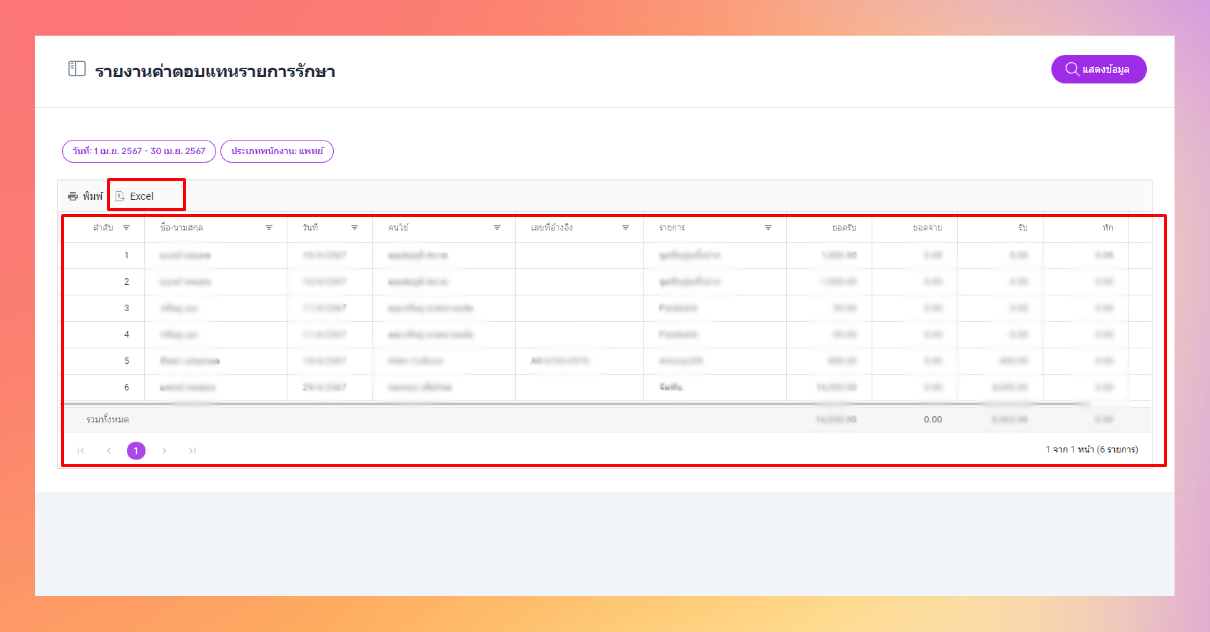This screenshot has height=632, width=1210.
Task: Export the table with the Excel button
Action: coord(134,196)
